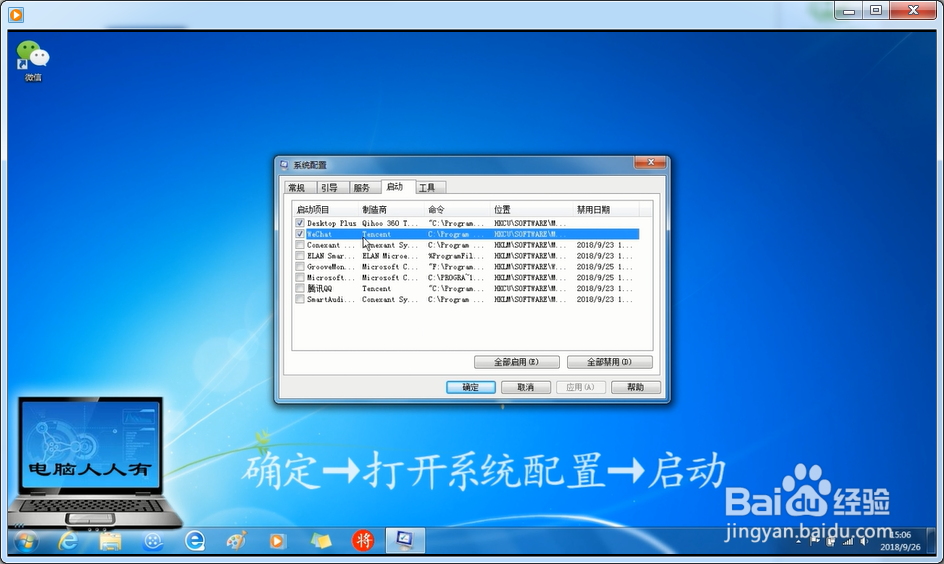The width and height of the screenshot is (944, 564).
Task: Open the sticky notes taskbar icon
Action: 320,541
